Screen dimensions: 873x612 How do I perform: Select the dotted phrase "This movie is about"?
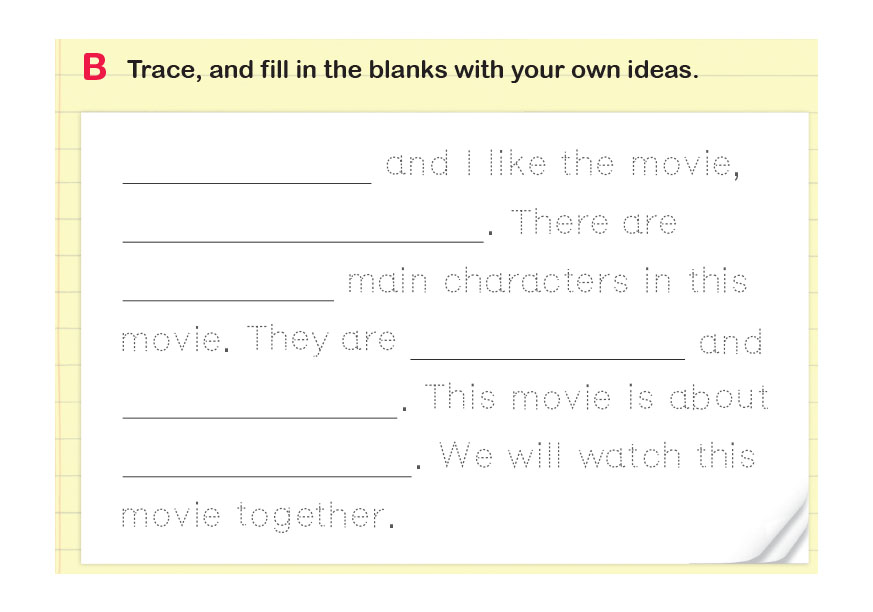pyautogui.click(x=597, y=398)
